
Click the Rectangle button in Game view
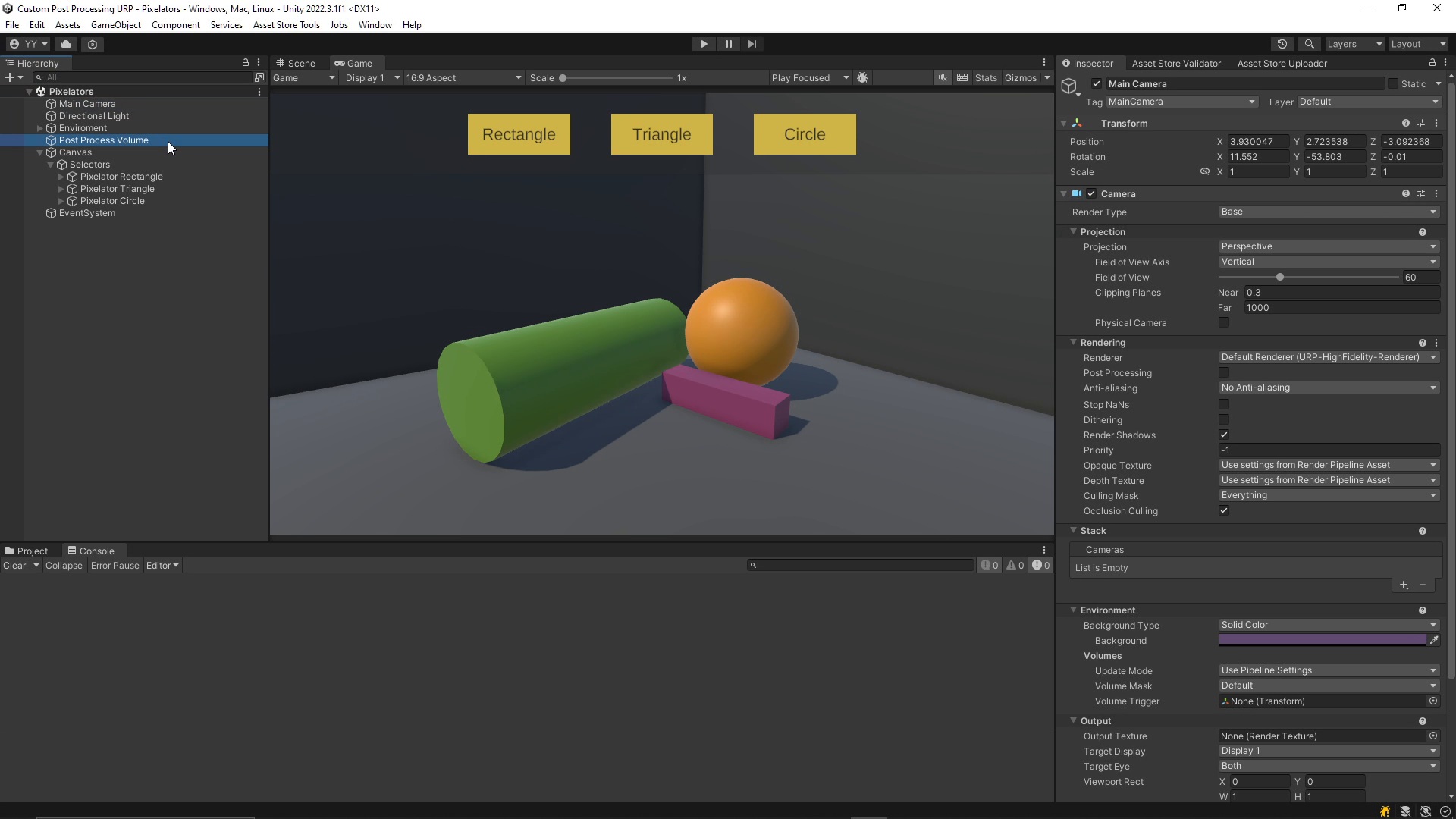pos(519,134)
